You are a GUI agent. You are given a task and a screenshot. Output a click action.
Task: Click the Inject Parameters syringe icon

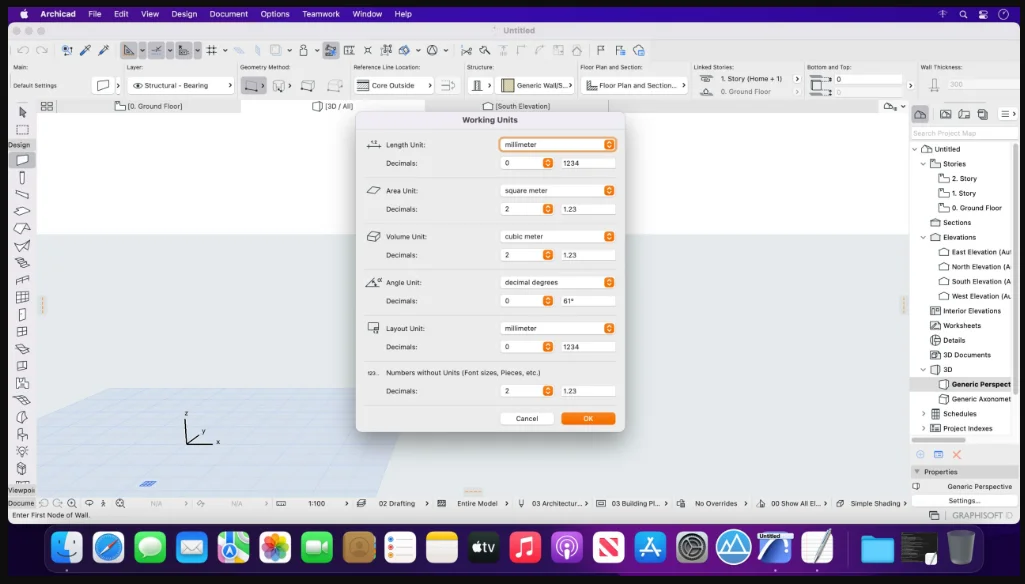pyautogui.click(x=103, y=50)
